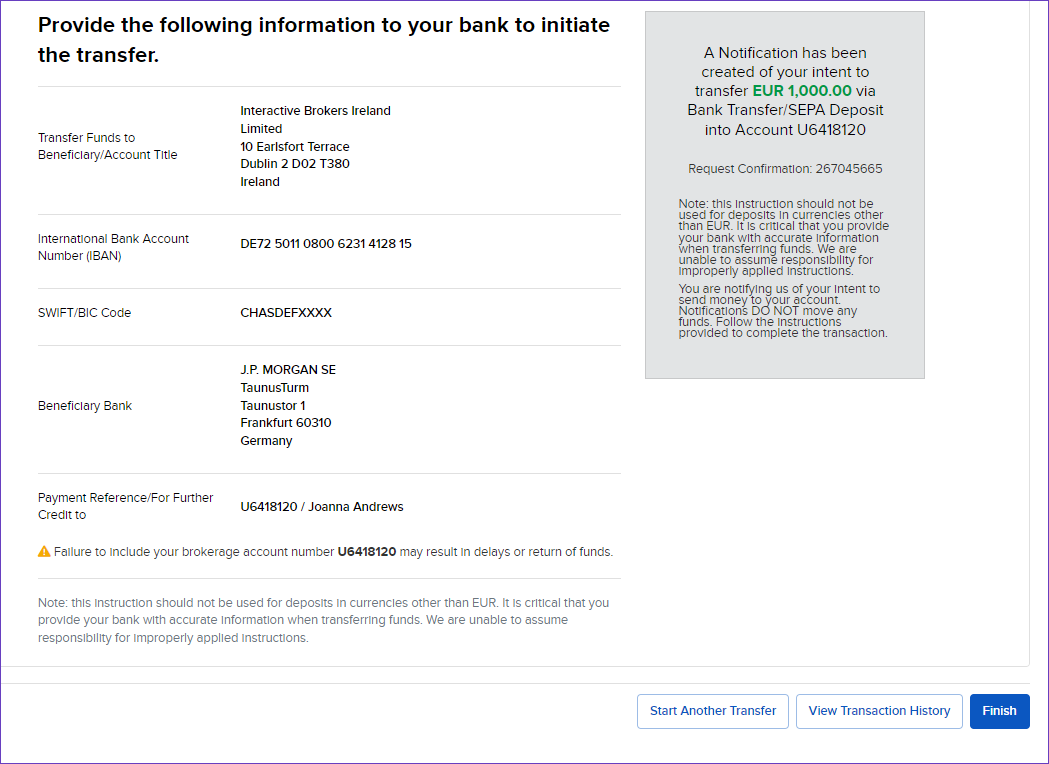Click Transfer Funds to Beneficiary/Account Title label
Image resolution: width=1049 pixels, height=764 pixels.
click(108, 146)
